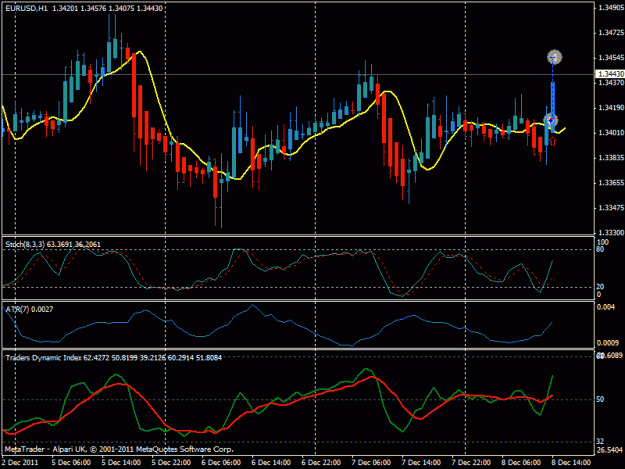Viewport: 625px width, 469px height.
Task: Click the 6 Dec 06:00 time label
Action: coord(221,463)
